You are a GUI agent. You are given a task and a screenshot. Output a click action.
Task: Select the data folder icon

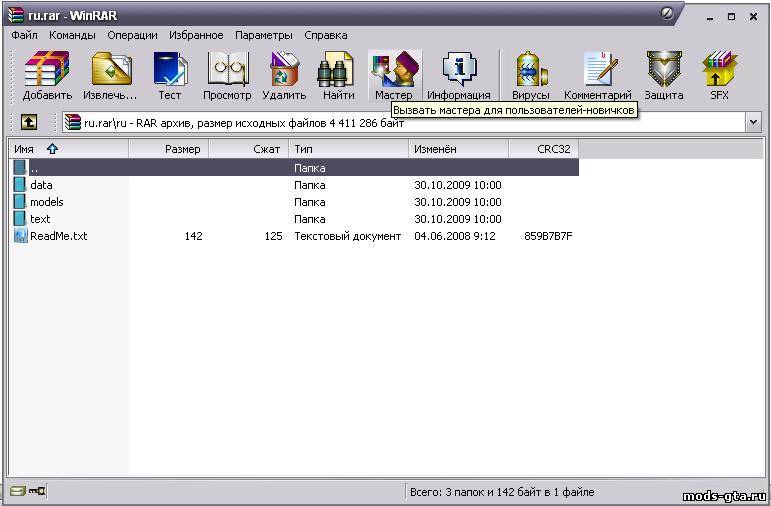pos(20,185)
